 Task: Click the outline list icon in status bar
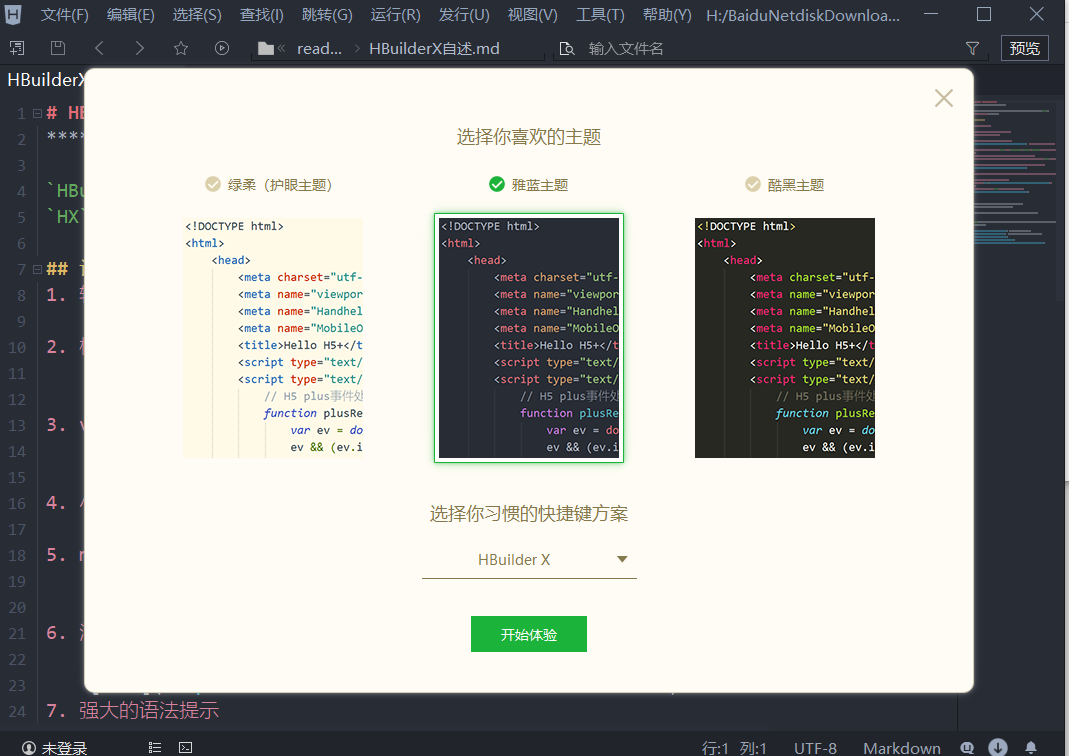tap(155, 748)
